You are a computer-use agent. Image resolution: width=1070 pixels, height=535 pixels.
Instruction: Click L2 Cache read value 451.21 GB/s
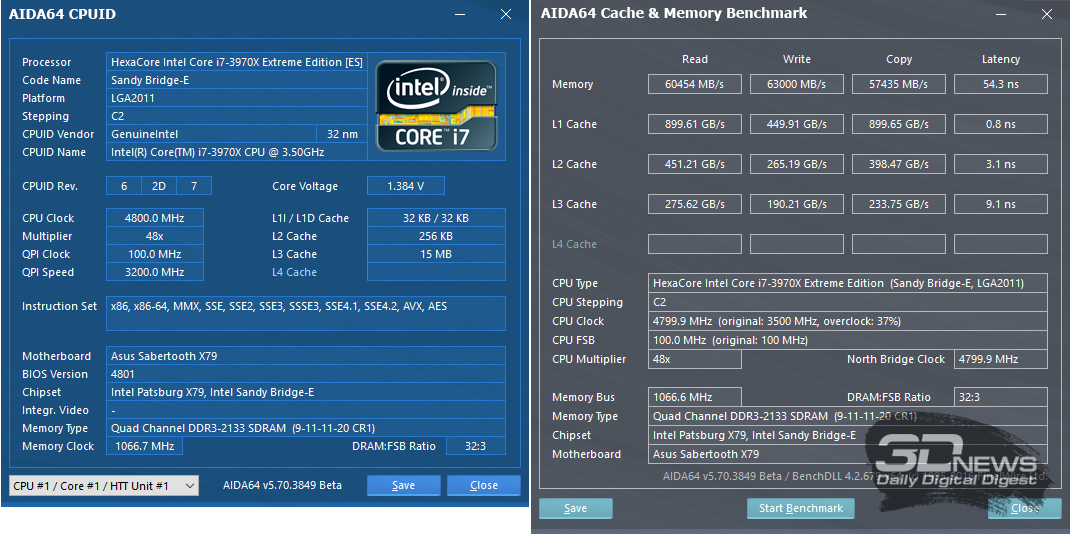pyautogui.click(x=695, y=164)
